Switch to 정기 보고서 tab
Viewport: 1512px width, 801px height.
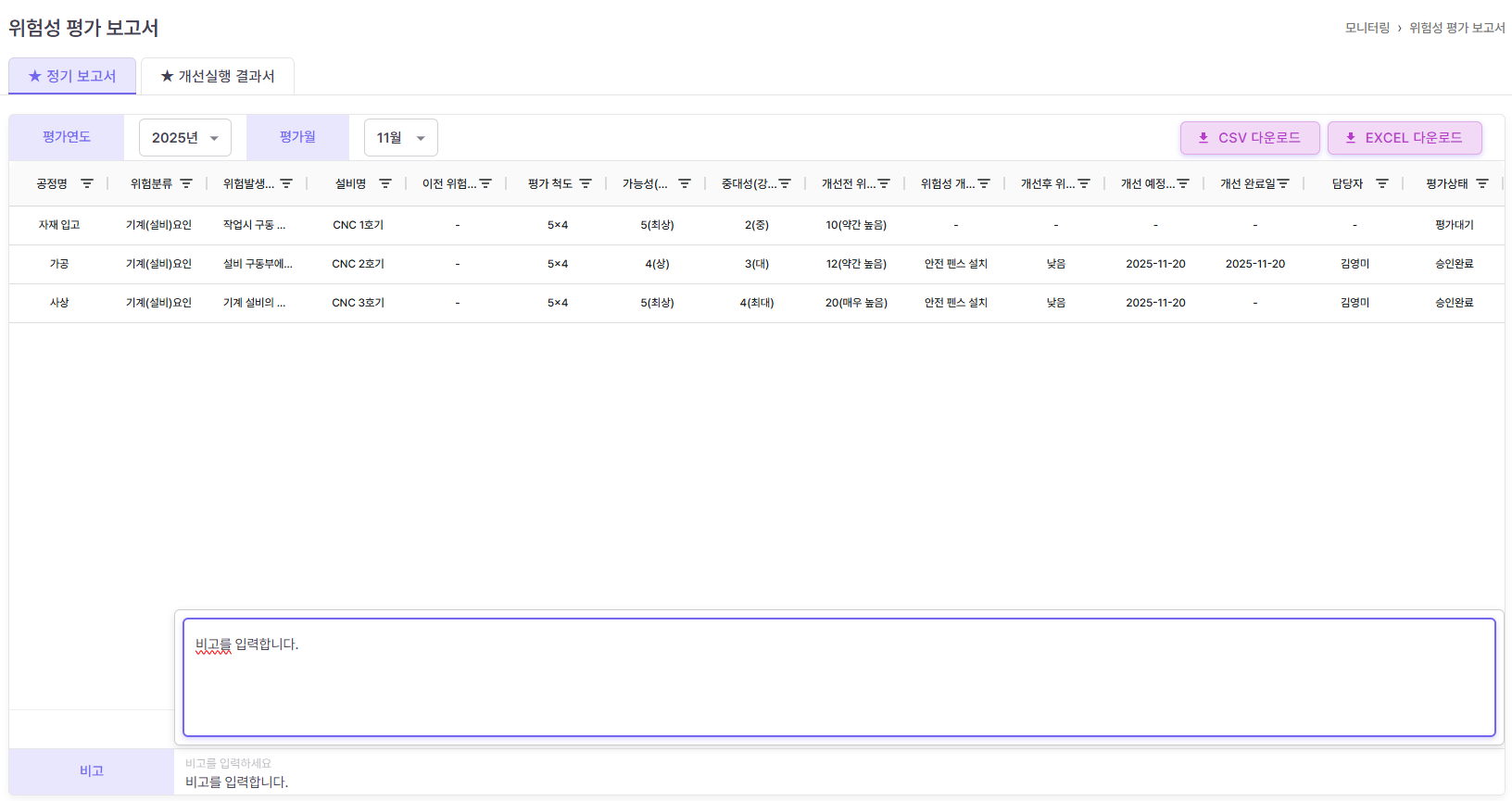tap(72, 76)
